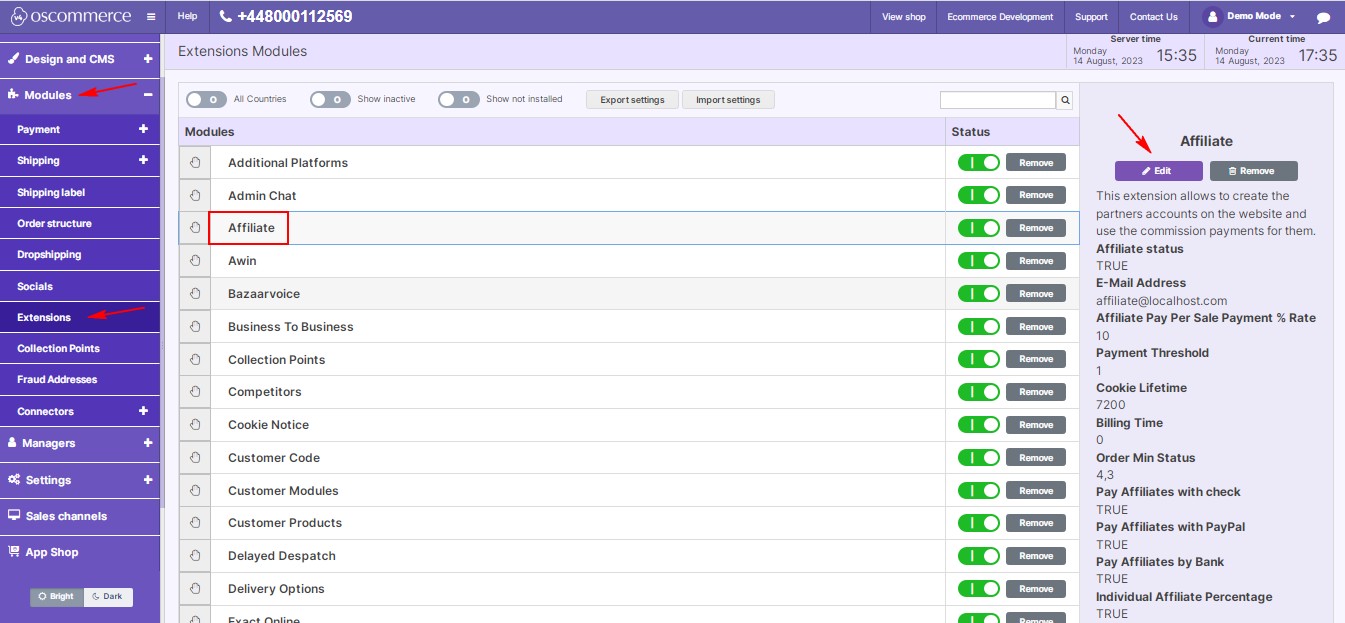Click the drag handle for Competitors row

(195, 392)
